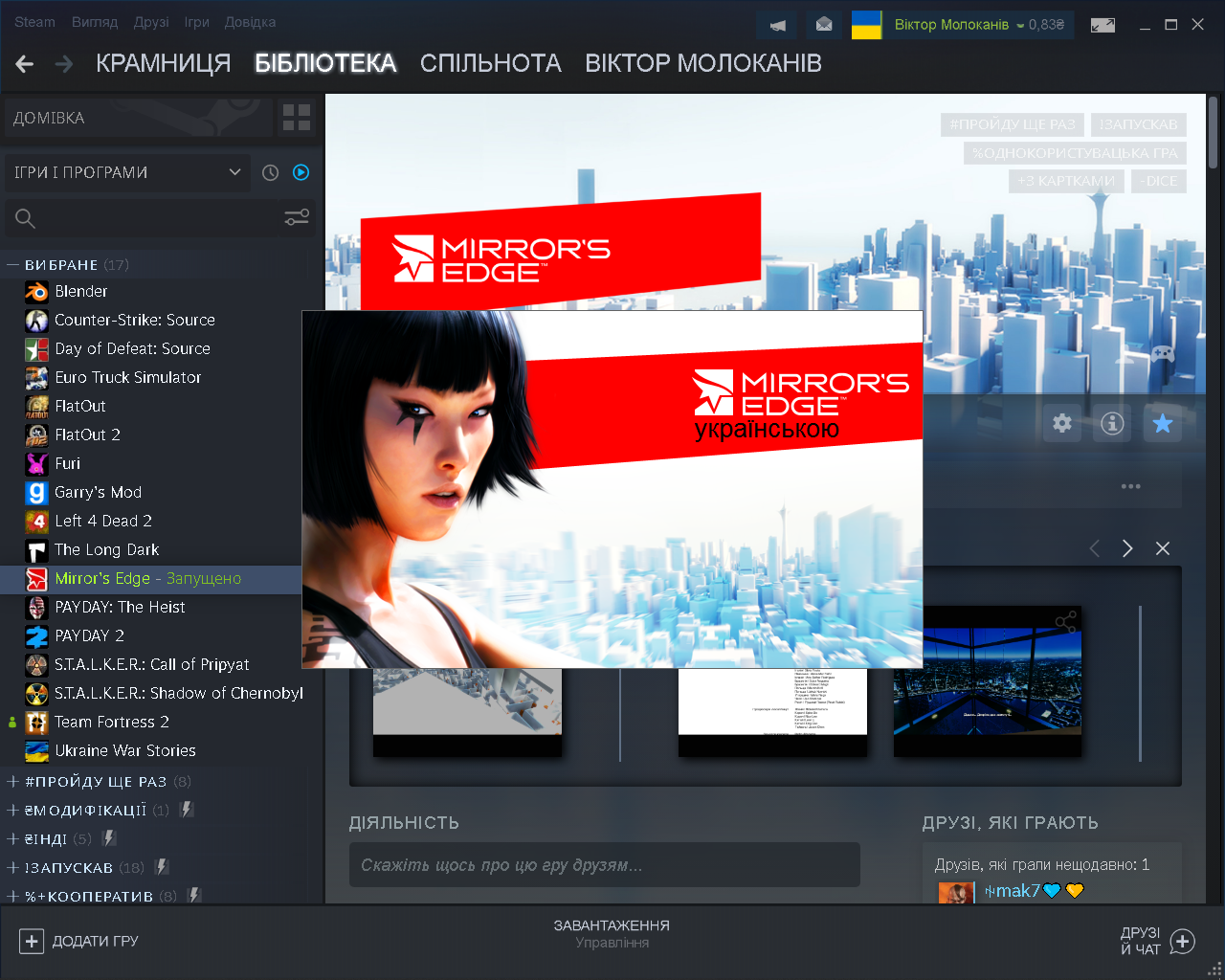Open advanced library filter settings

(297, 217)
